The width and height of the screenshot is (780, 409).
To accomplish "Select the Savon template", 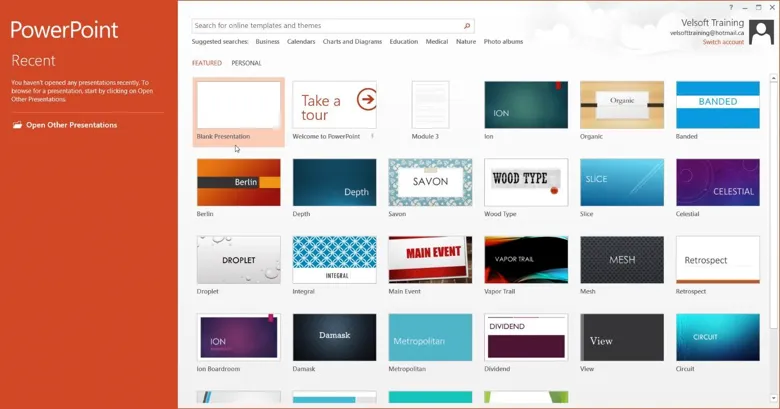I will click(430, 183).
